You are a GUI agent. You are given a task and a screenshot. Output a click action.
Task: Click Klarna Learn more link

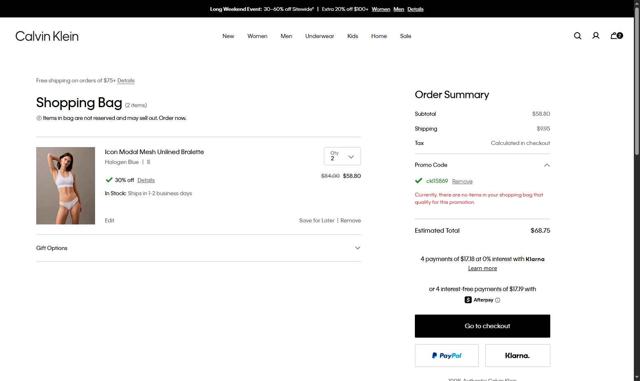tap(482, 268)
